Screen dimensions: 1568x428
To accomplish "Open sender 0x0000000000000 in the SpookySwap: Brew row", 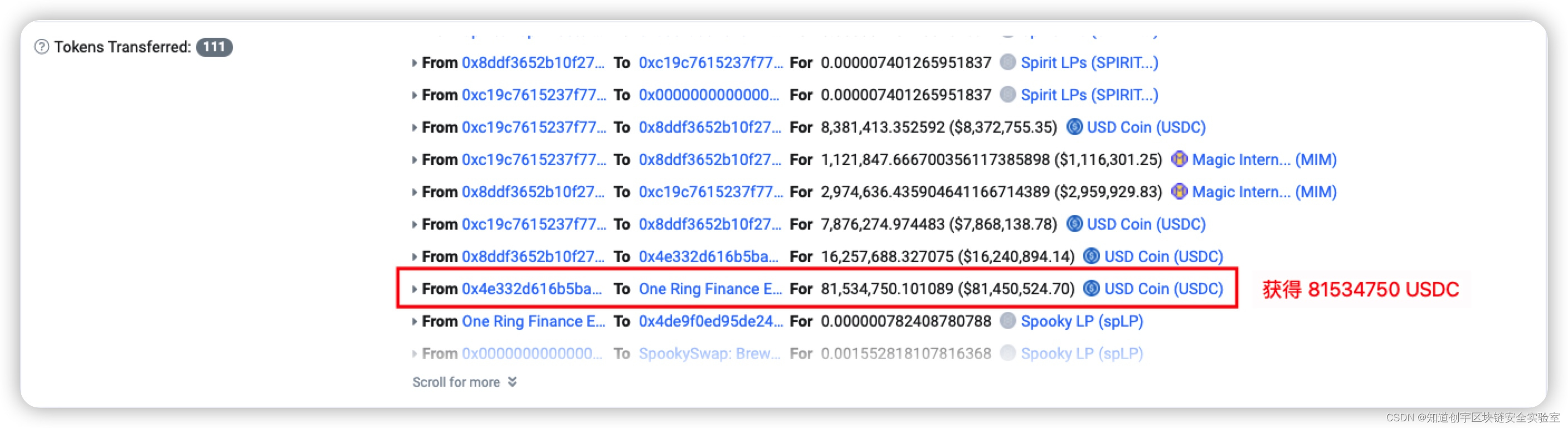I will pyautogui.click(x=532, y=353).
